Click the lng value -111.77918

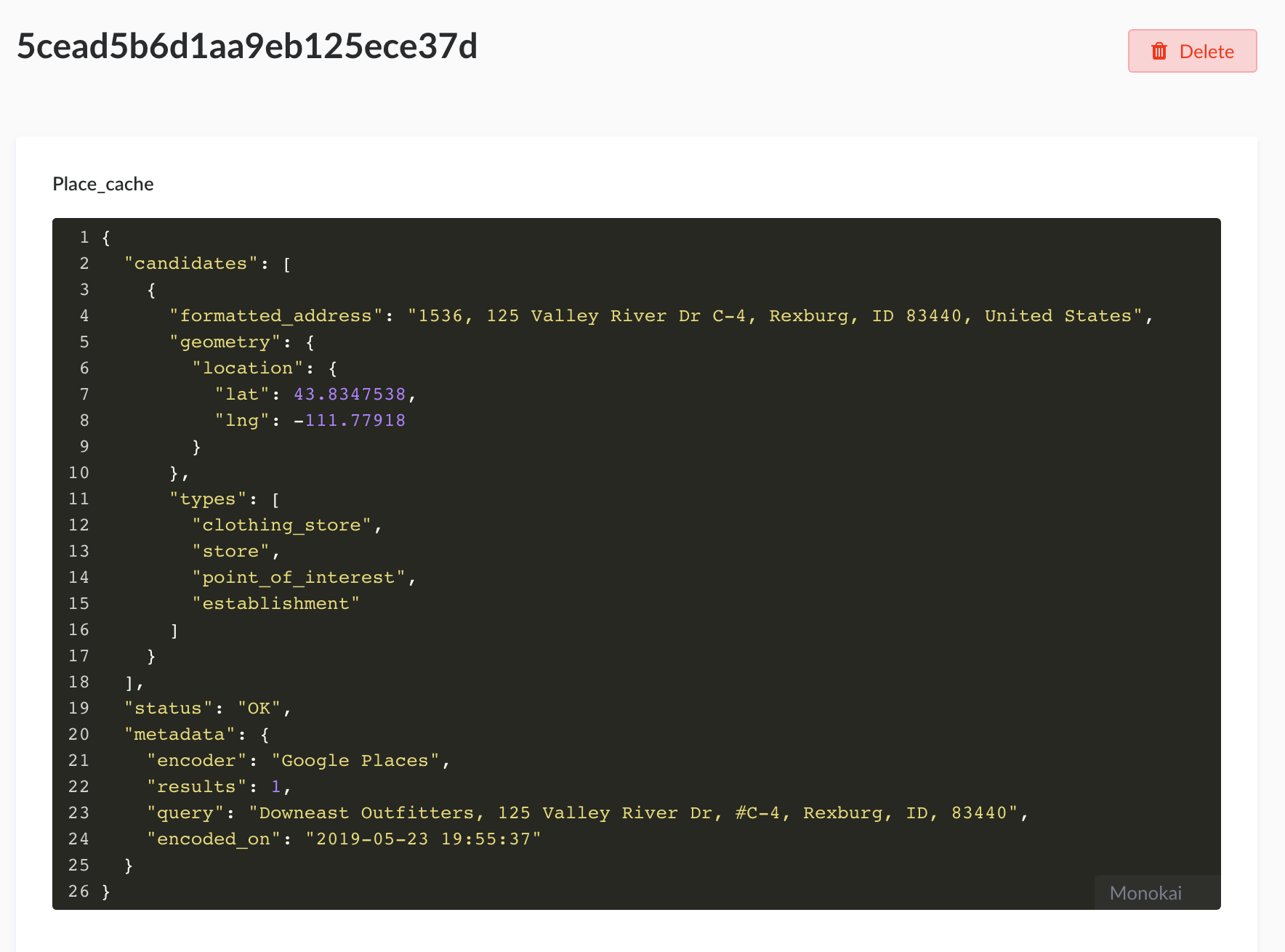point(351,420)
